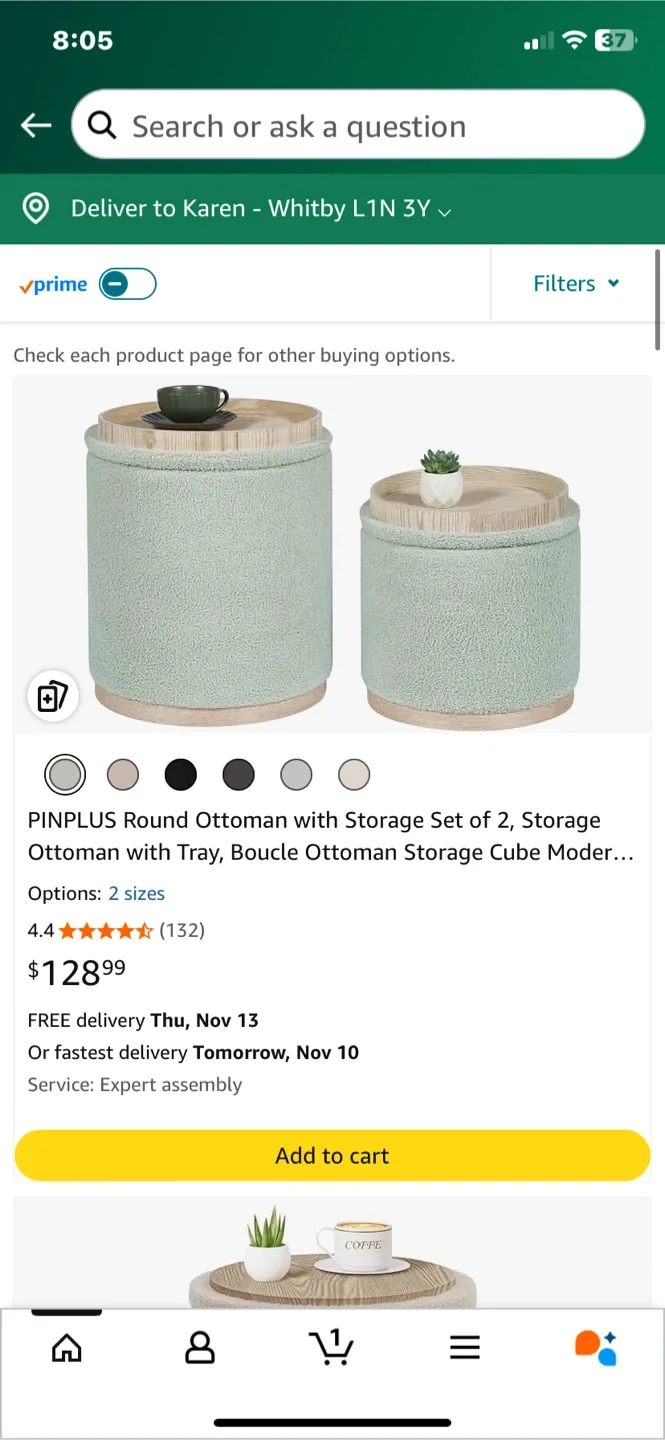The height and width of the screenshot is (1440, 665).
Task: Open the 2 sizes options link
Action: [x=137, y=893]
